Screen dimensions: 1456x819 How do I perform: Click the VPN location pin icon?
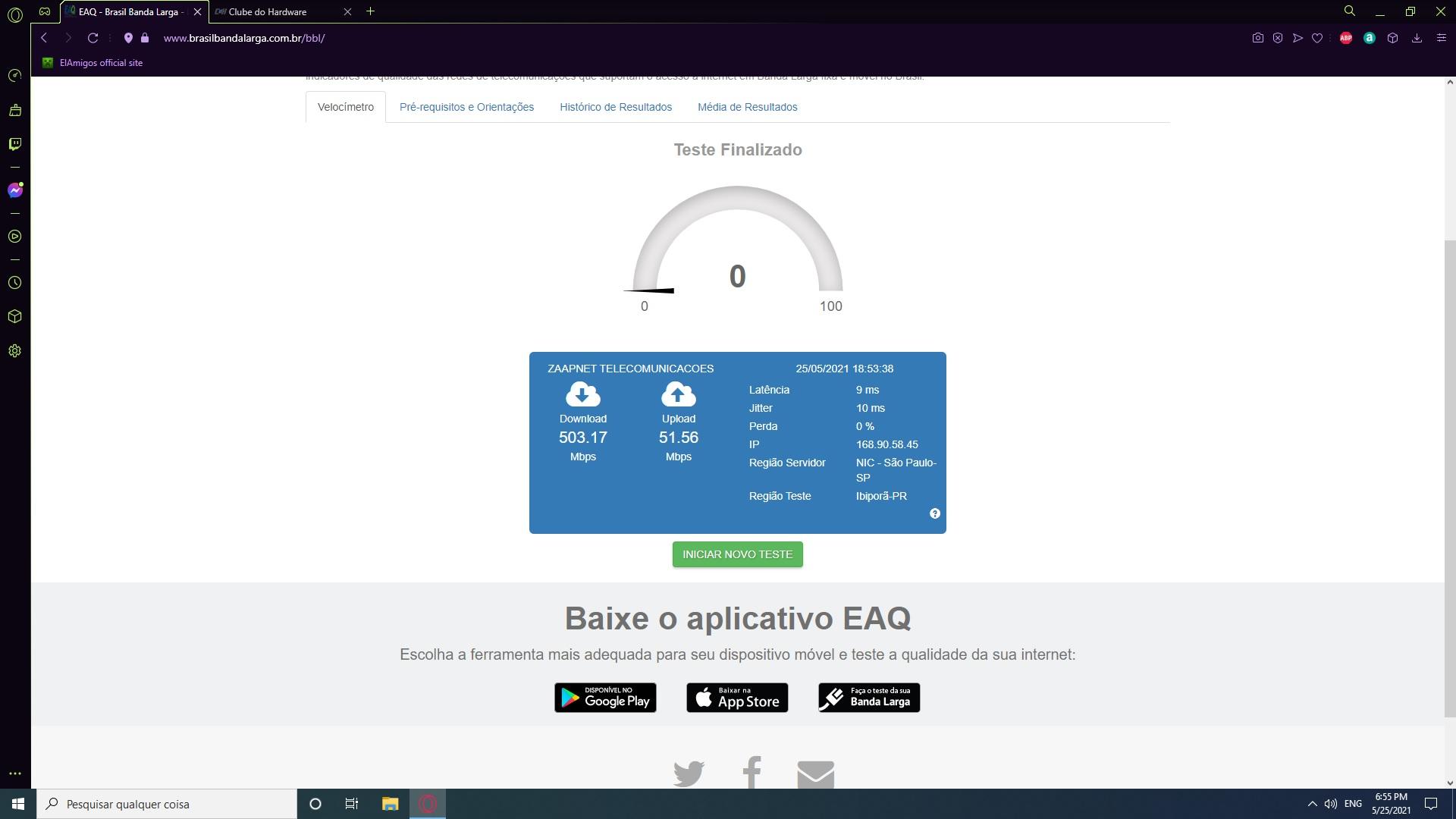(128, 38)
